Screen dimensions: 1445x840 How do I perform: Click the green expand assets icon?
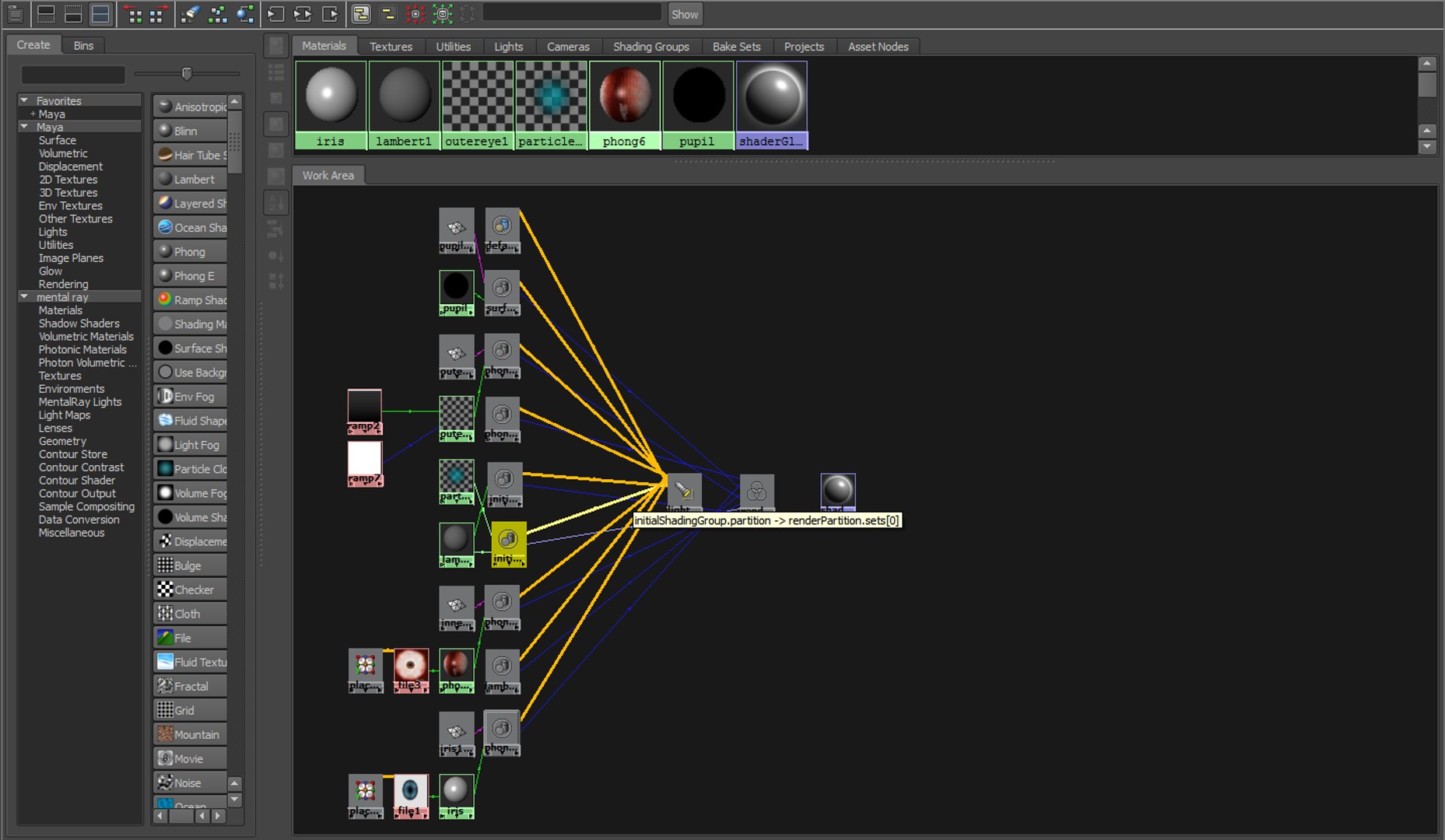(443, 14)
